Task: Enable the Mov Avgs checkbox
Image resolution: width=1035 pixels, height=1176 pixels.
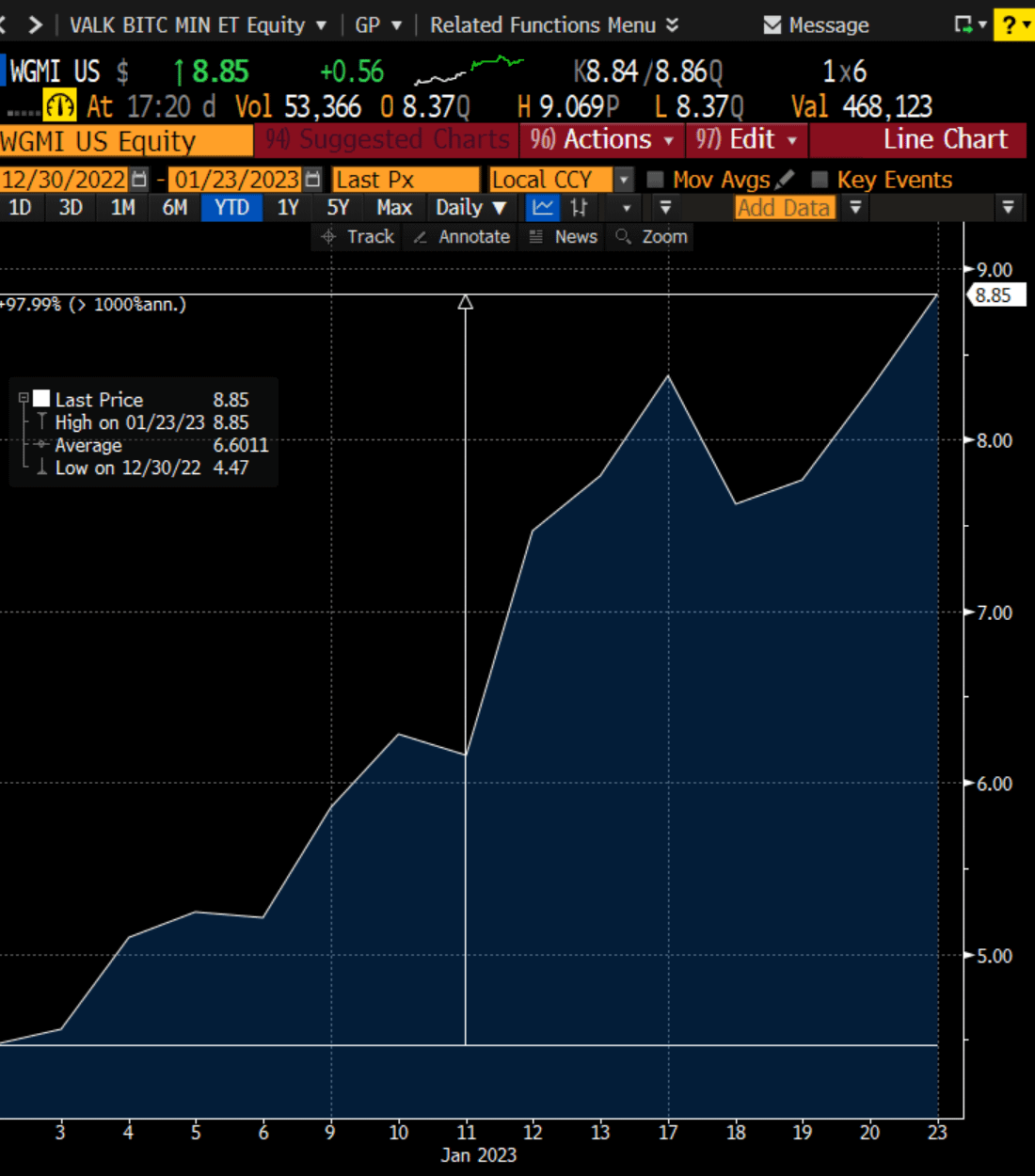Action: coord(656,179)
